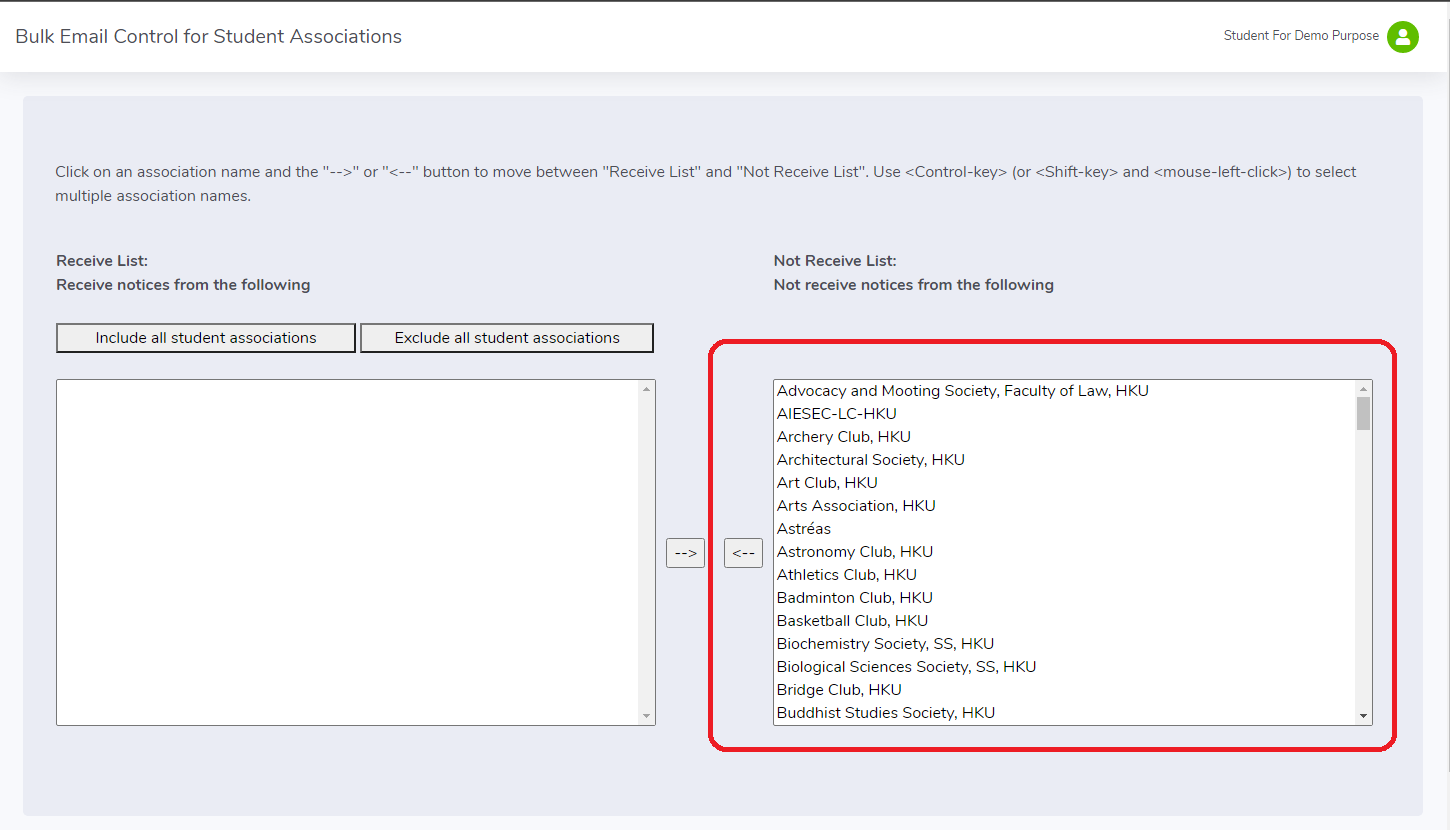Select AIESEC-LC-HKU in the Not Receive List
The width and height of the screenshot is (1450, 830).
coord(836,413)
